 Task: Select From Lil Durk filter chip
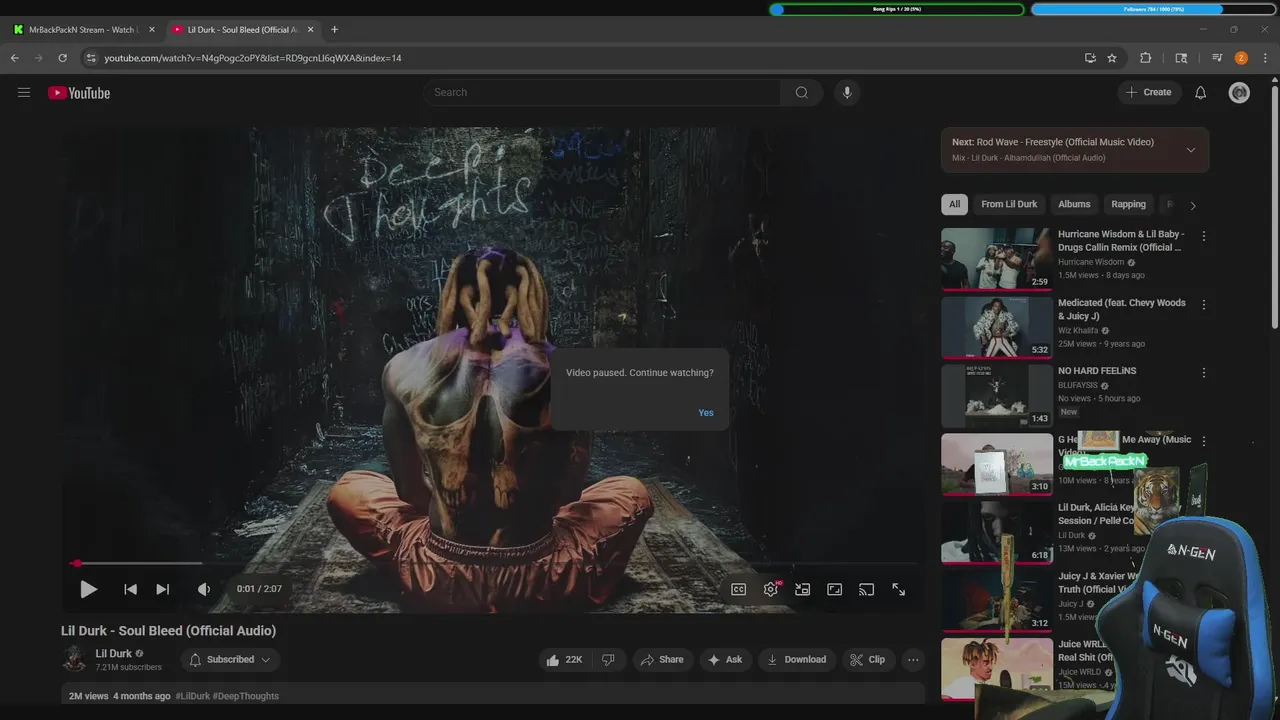[1009, 204]
